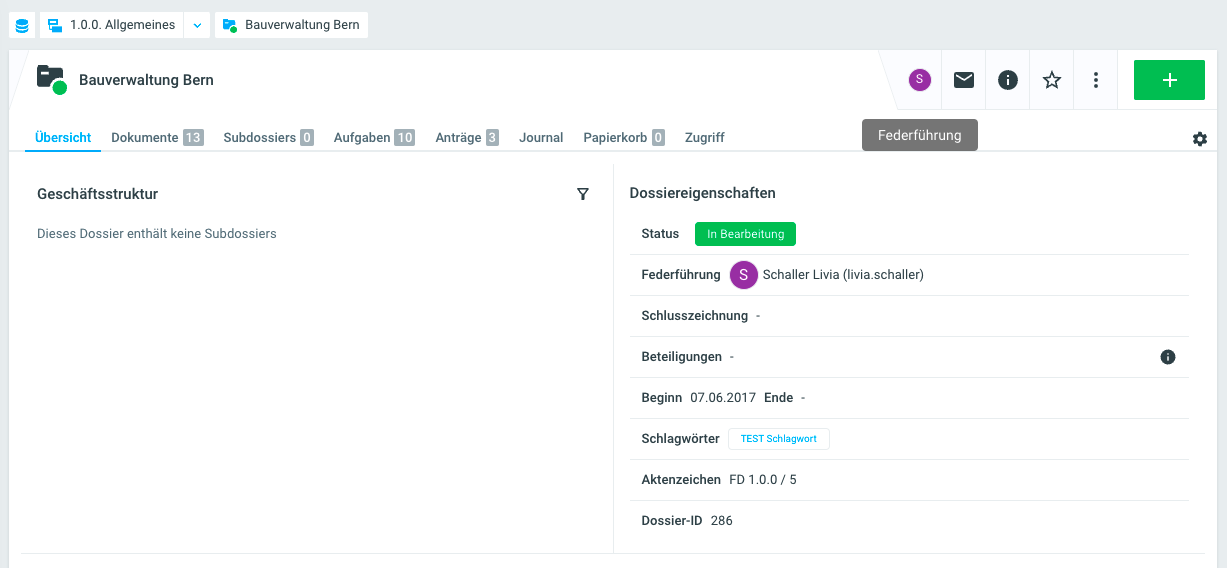Click the TEST Schlagwort keyword tag
The image size is (1227, 568).
778,439
